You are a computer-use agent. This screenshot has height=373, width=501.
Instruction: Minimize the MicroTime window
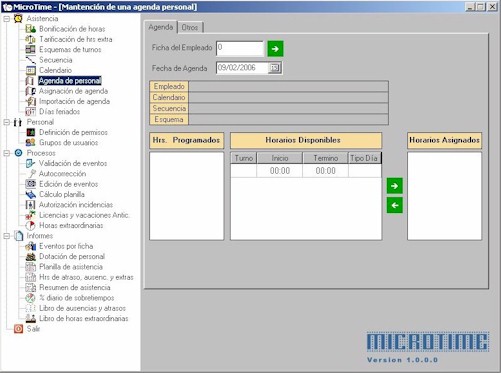[470, 7]
